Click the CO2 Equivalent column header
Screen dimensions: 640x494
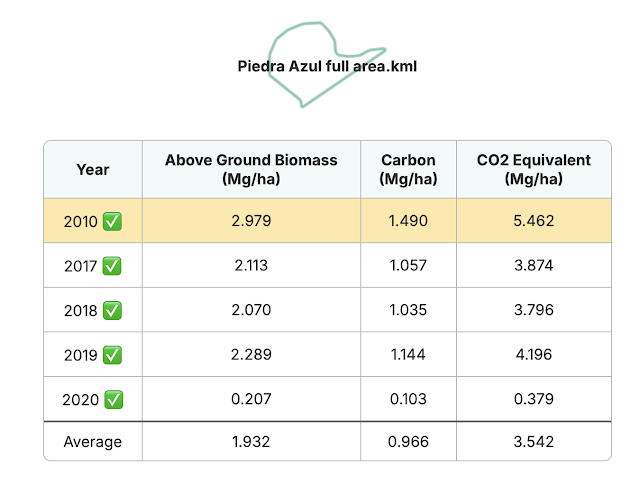(x=533, y=169)
